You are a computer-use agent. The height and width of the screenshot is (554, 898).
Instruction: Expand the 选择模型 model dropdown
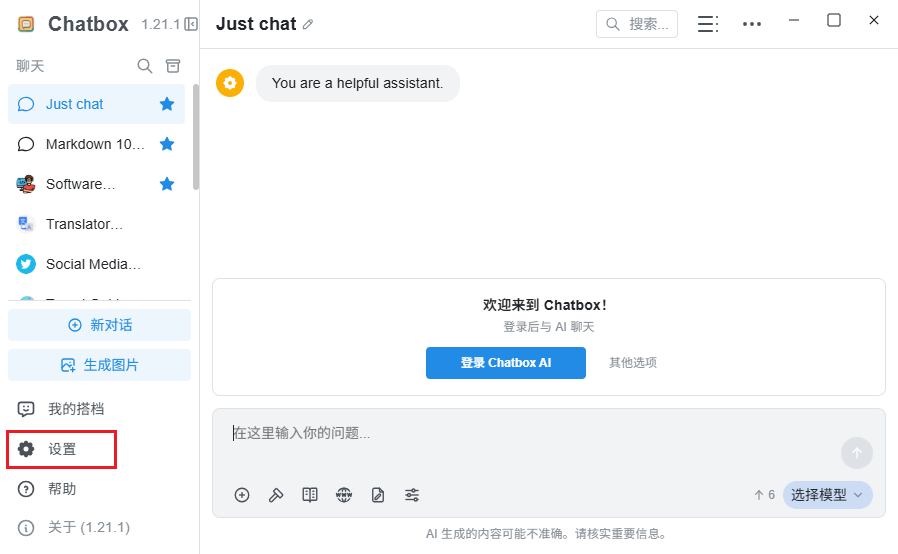tap(828, 495)
